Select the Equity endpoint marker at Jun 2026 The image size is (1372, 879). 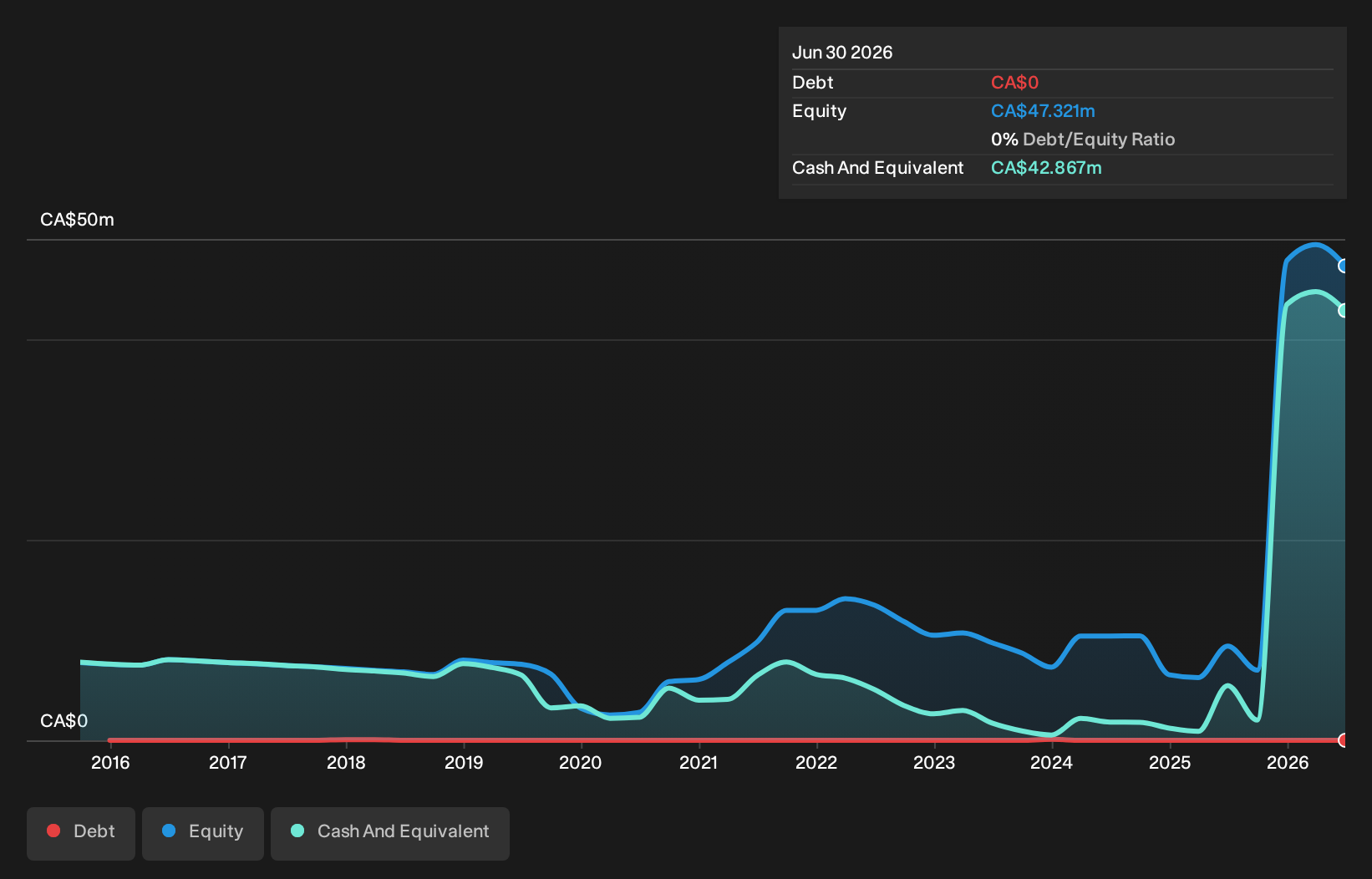1344,266
